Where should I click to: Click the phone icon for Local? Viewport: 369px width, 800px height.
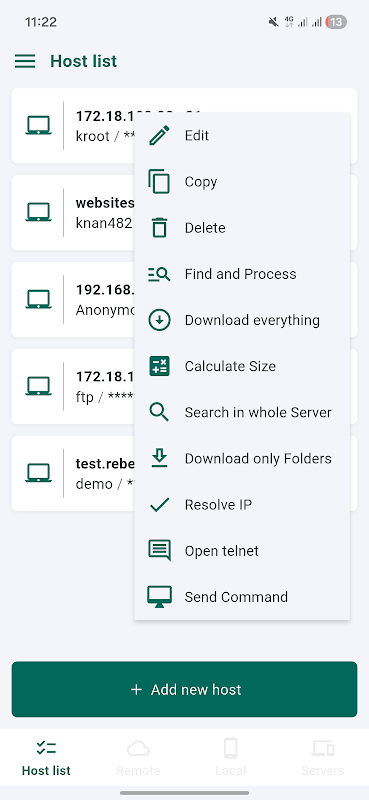coord(230,748)
